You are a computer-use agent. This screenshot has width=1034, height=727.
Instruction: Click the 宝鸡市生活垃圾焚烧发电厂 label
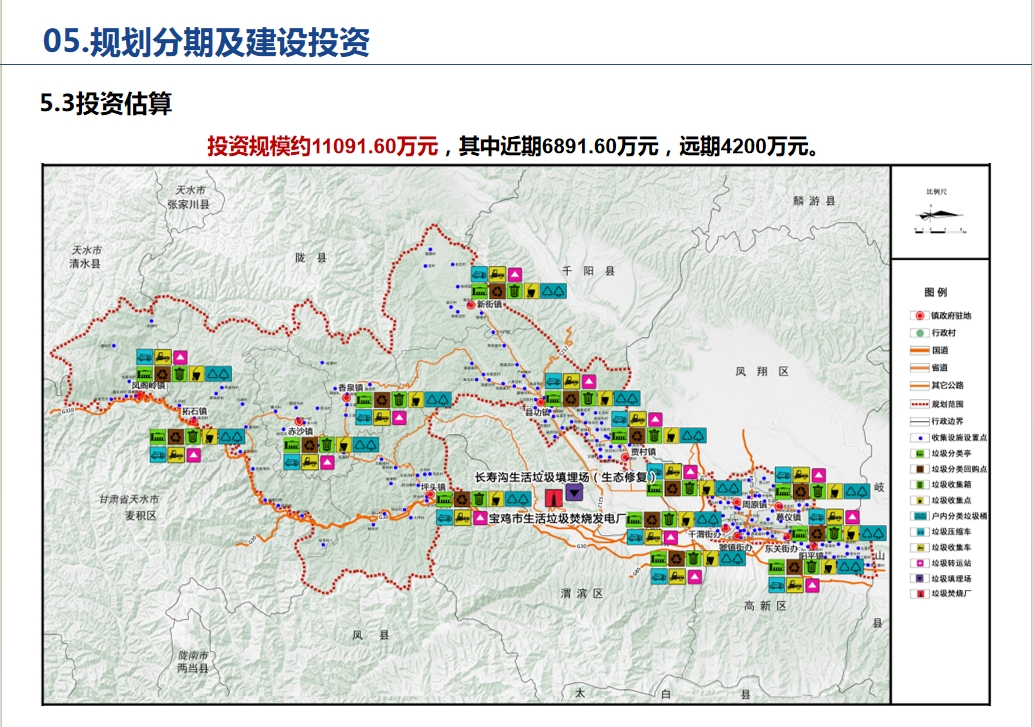556,520
